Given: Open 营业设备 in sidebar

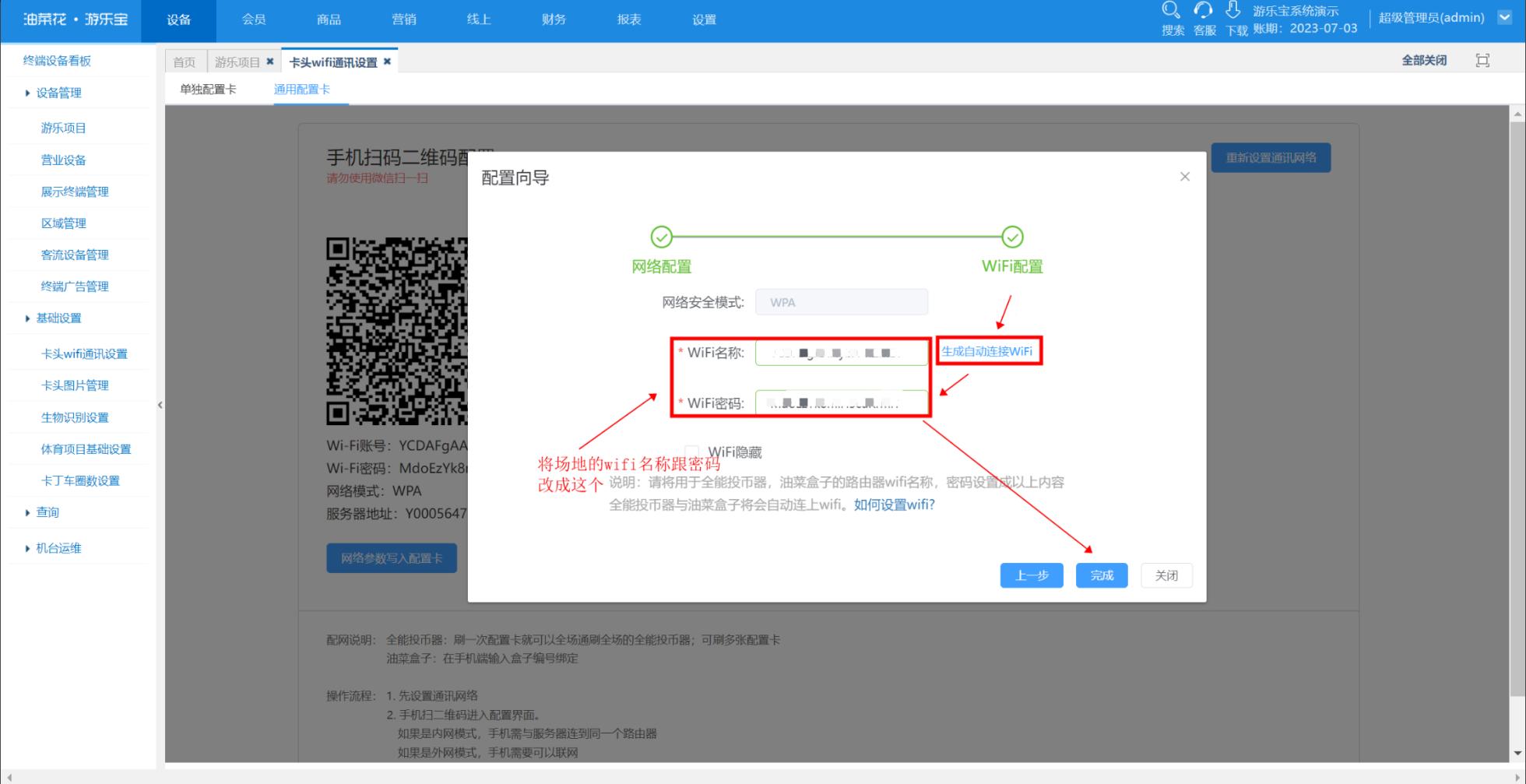Looking at the screenshot, I should pos(64,160).
